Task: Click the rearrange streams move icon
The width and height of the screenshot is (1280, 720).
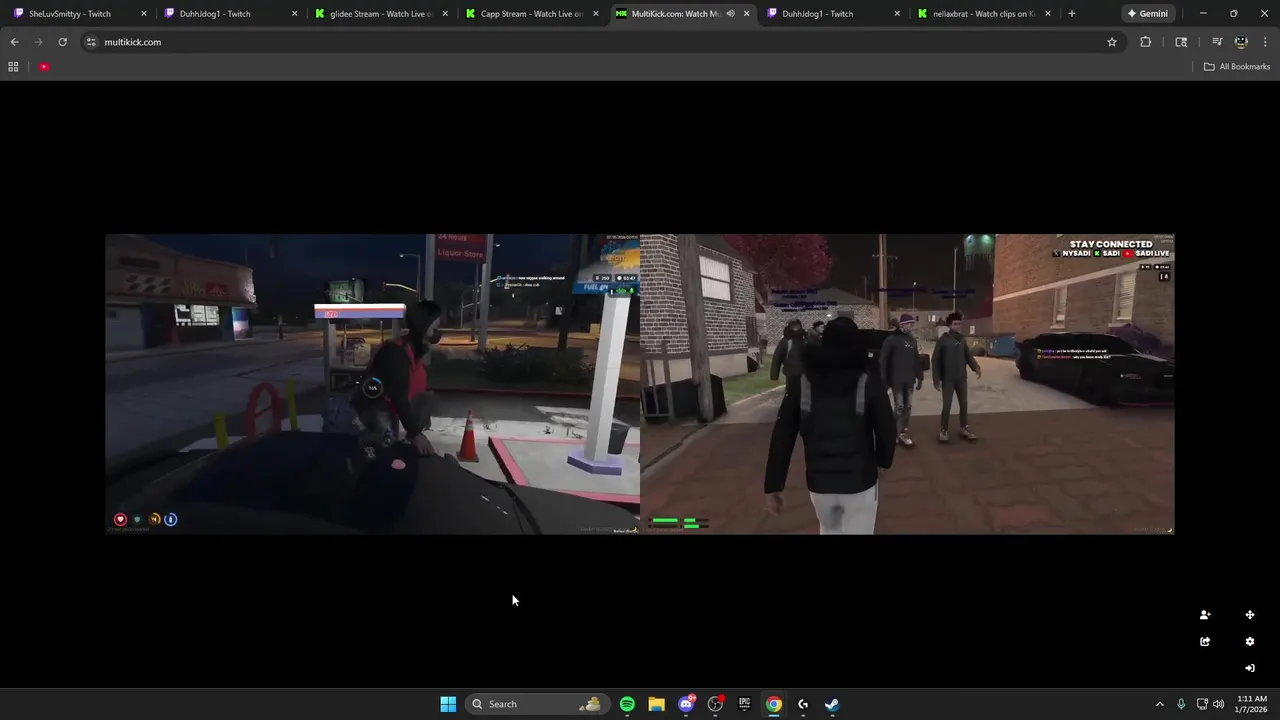Action: [x=1250, y=615]
